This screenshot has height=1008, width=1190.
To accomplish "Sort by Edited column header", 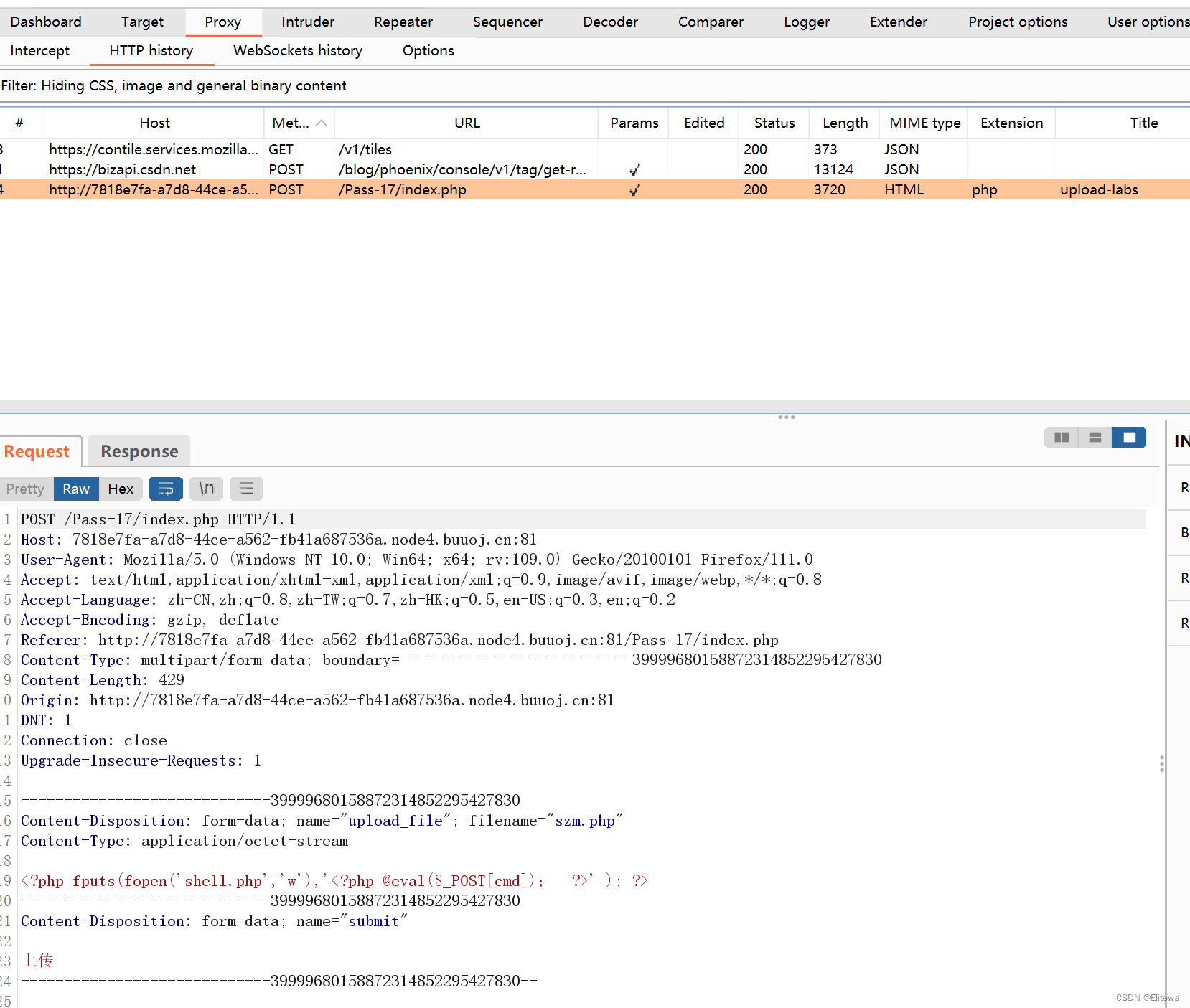I will 704,123.
